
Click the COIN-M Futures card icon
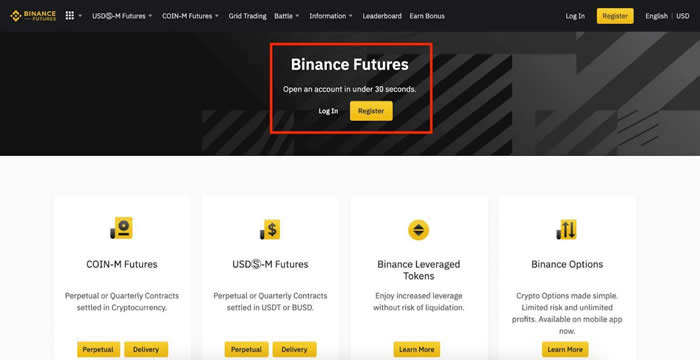[121, 228]
